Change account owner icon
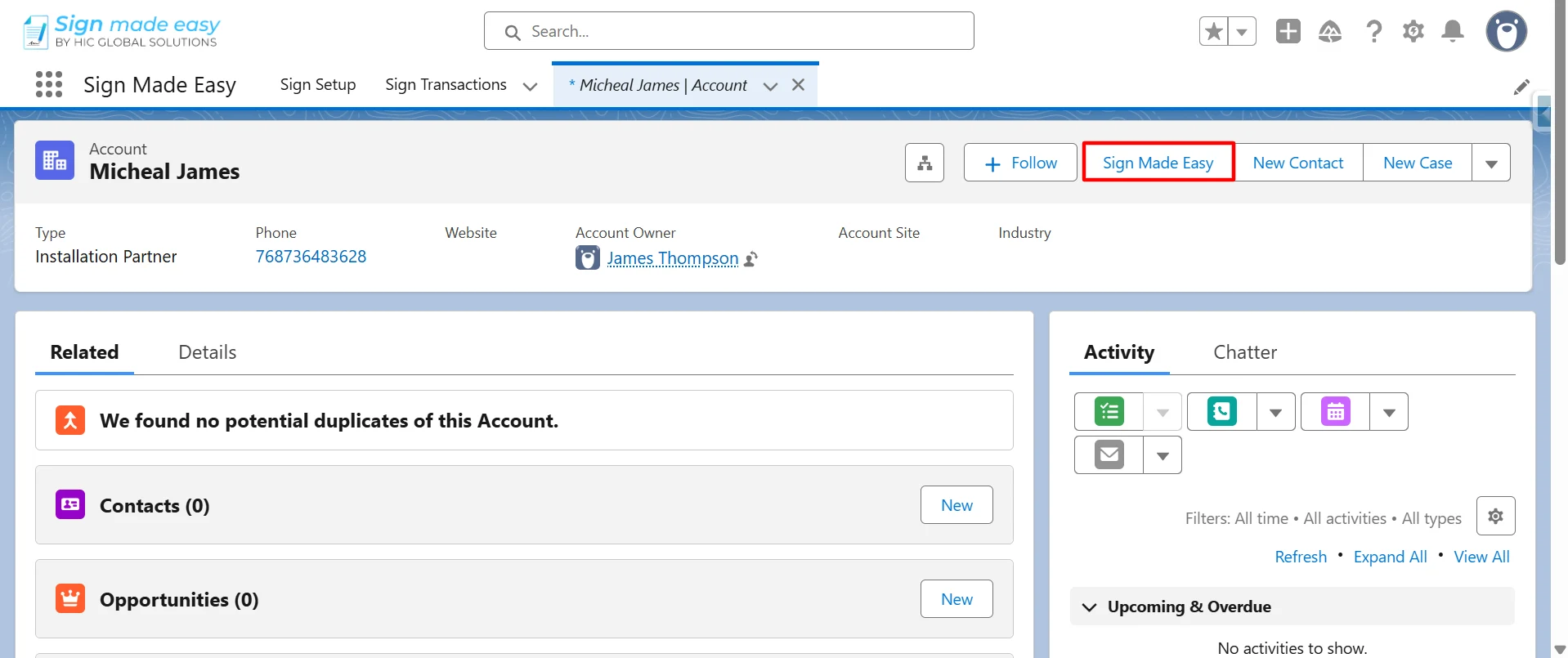This screenshot has height=658, width=1568. pos(751,259)
